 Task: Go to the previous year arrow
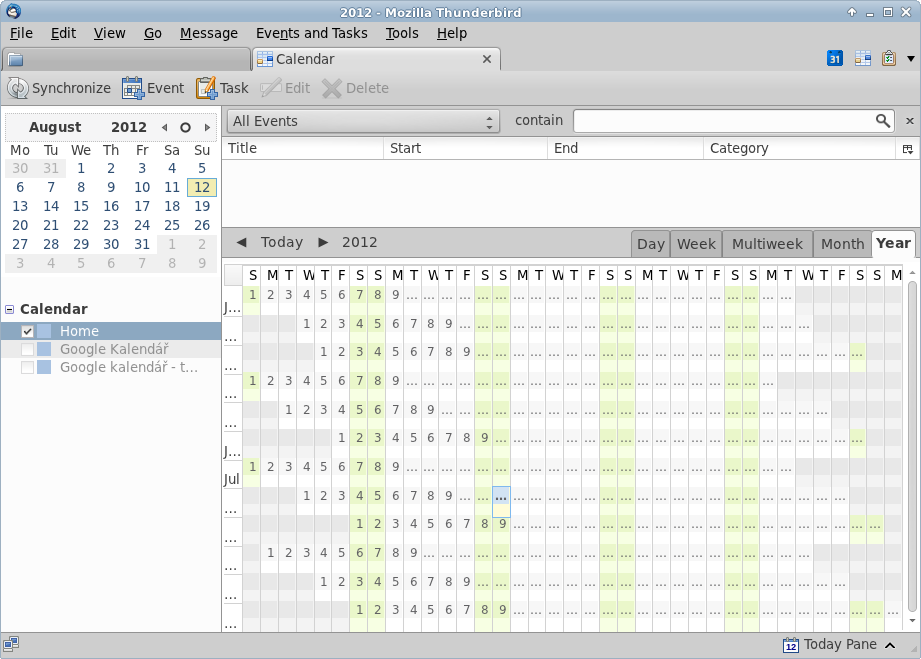[x=241, y=243]
